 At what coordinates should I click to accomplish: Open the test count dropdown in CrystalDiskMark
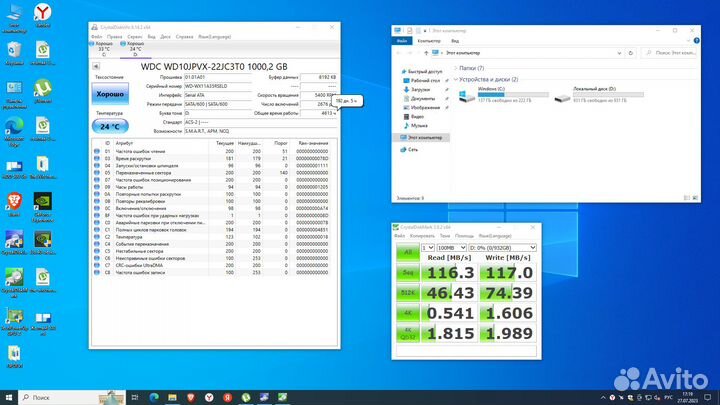(x=428, y=248)
